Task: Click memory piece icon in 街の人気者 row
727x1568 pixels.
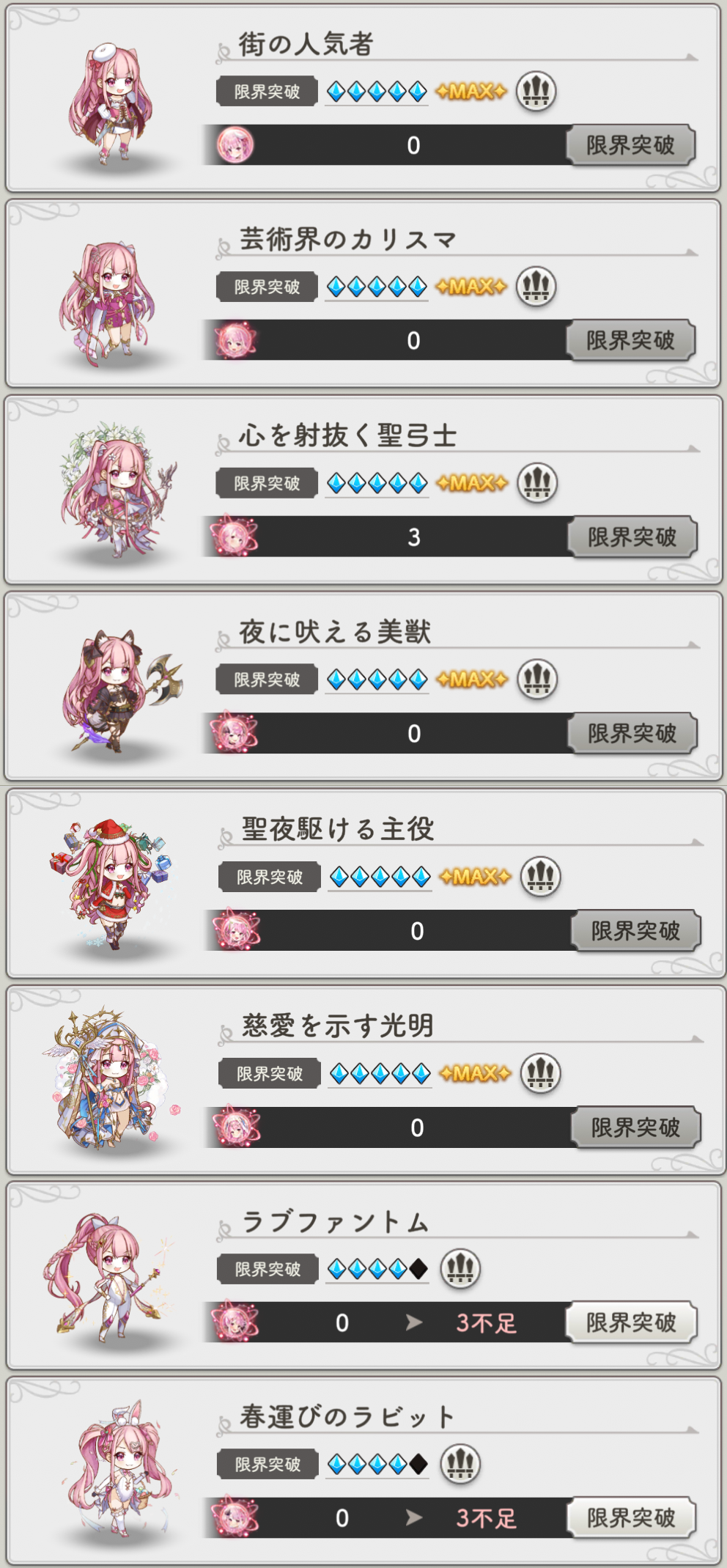Action: pos(235,144)
